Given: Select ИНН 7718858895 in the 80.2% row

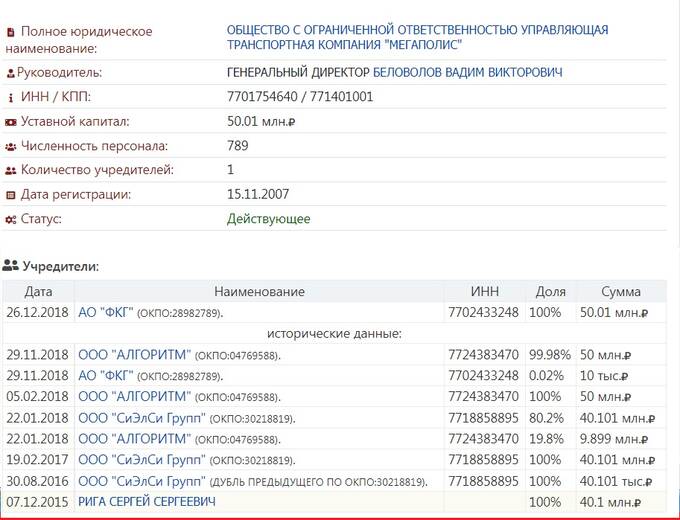Looking at the screenshot, I should click(x=483, y=418).
